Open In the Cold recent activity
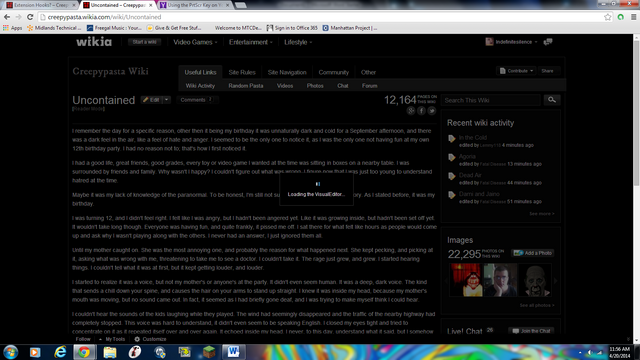Viewport: 640px width, 360px height. [473, 138]
